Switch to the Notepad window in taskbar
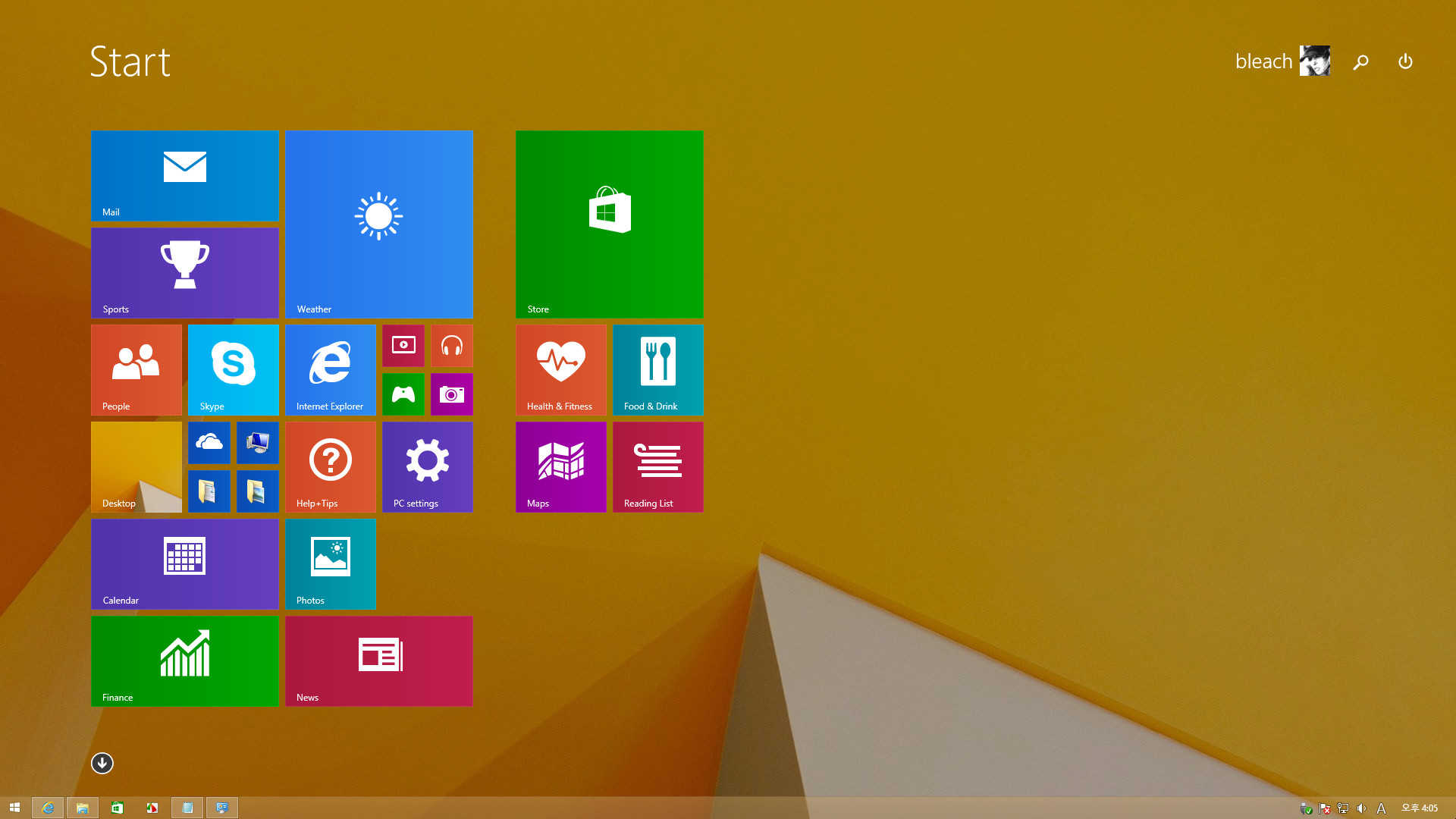1456x819 pixels. (x=187, y=808)
